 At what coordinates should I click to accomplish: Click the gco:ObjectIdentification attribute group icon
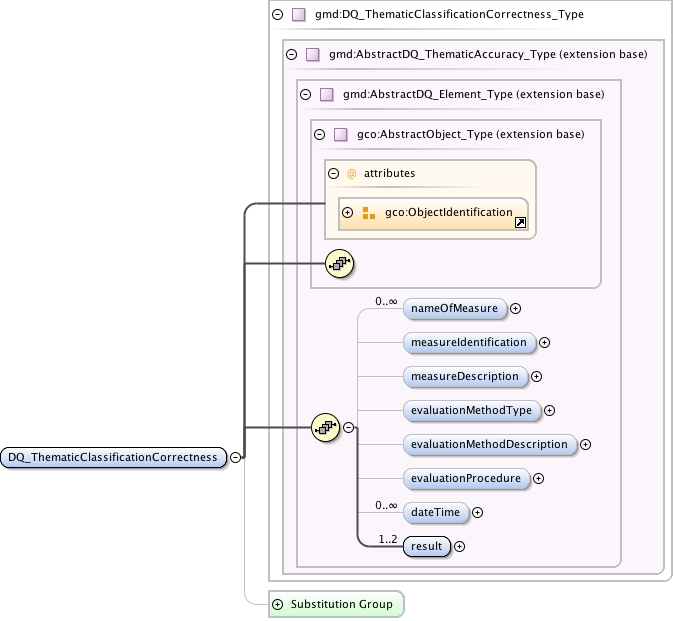[368, 213]
